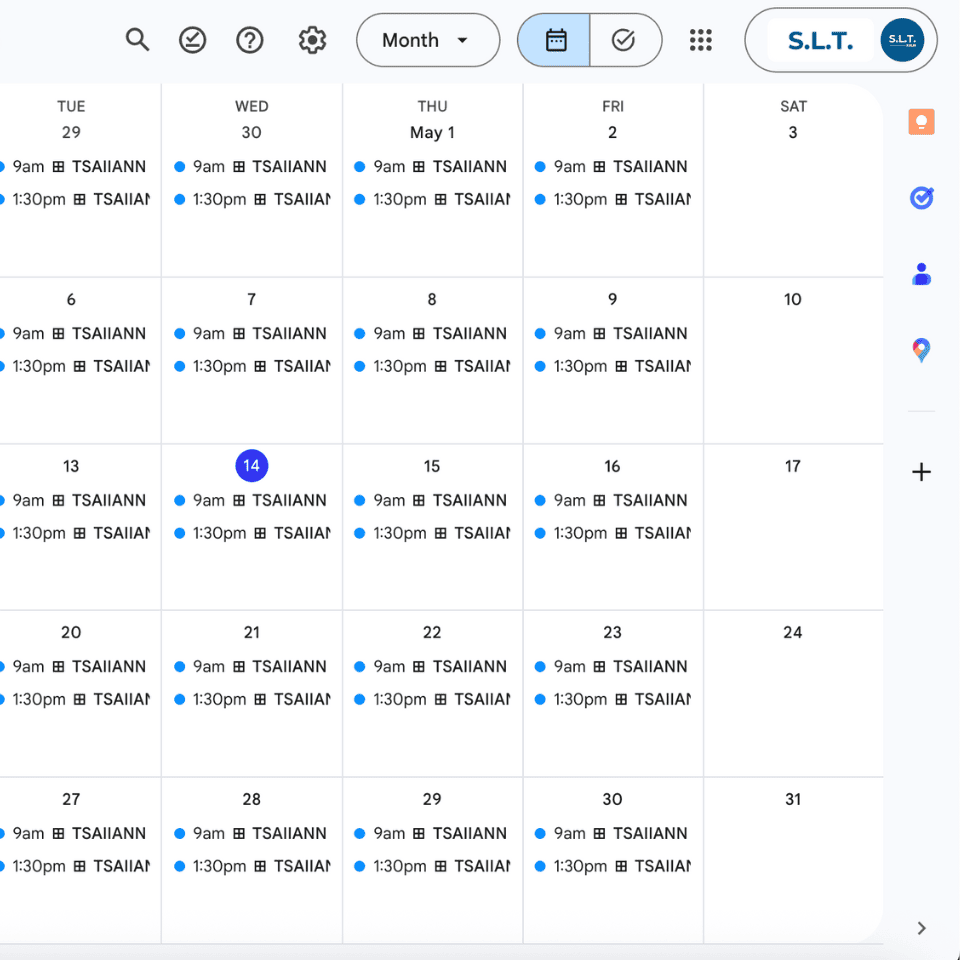This screenshot has height=960, width=960.
Task: Select today's date 14
Action: tap(252, 466)
